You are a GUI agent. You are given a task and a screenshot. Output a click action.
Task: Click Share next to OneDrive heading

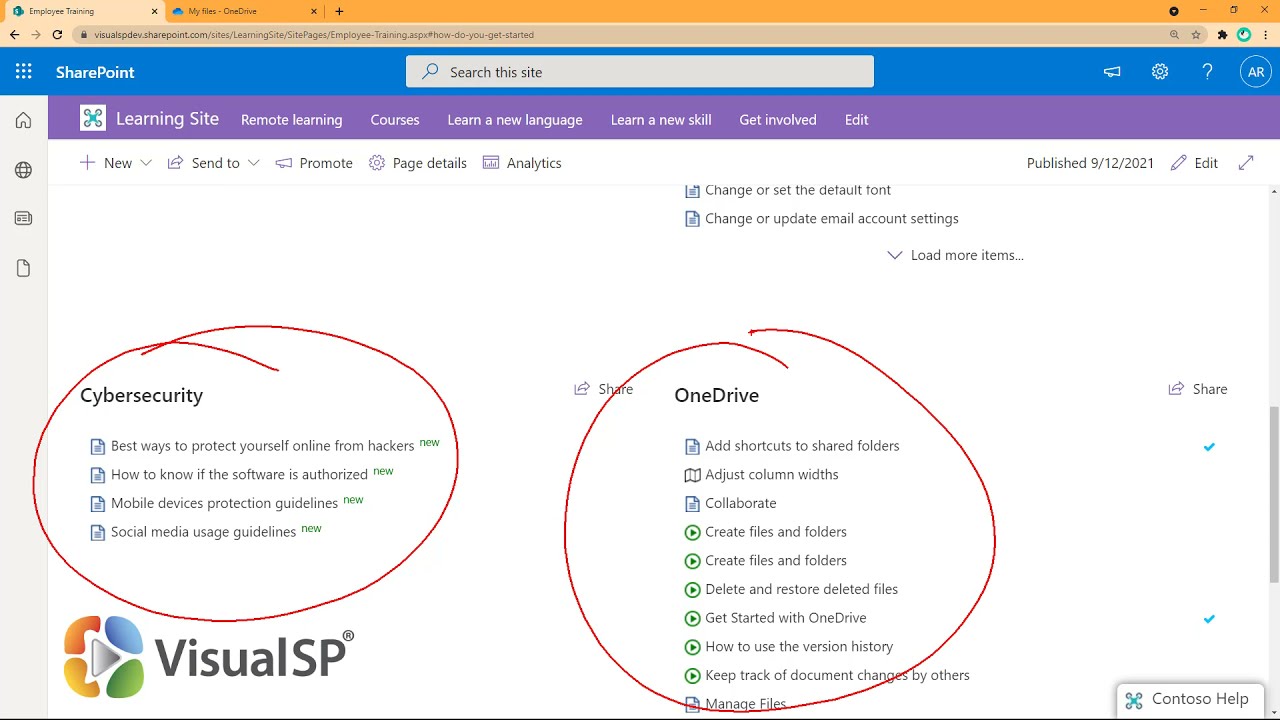(x=1198, y=389)
